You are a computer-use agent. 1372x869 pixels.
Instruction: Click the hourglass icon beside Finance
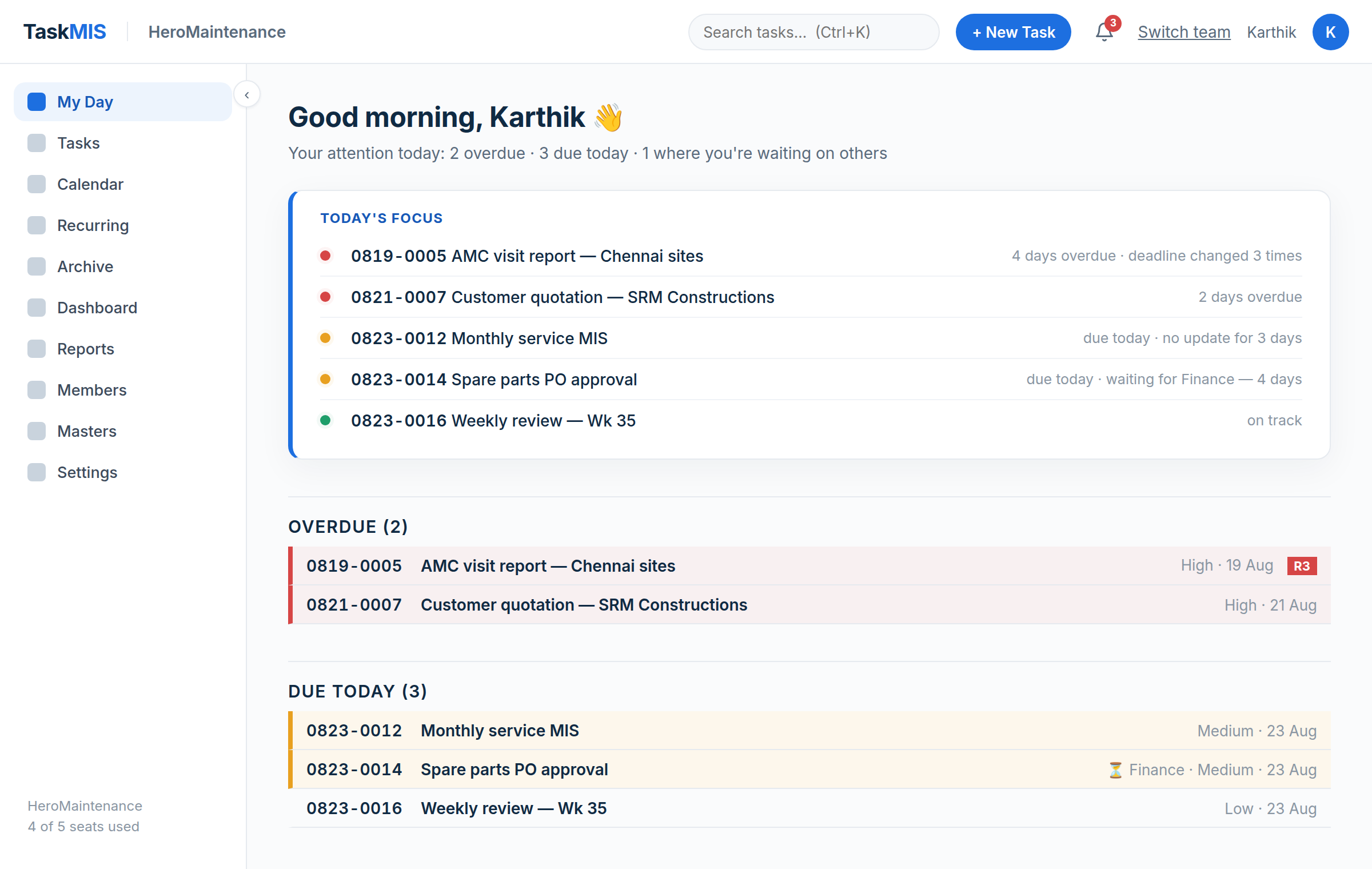click(1115, 770)
